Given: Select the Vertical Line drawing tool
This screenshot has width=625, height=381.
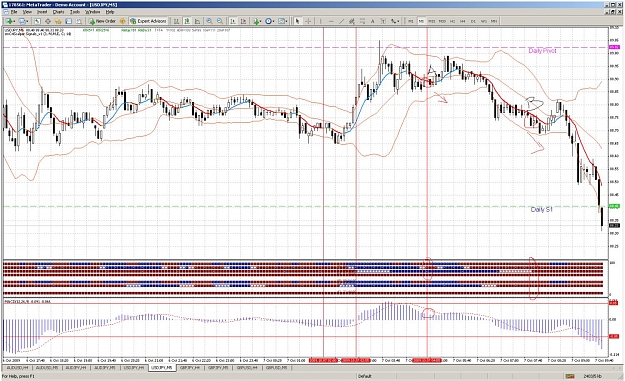Looking at the screenshot, I should click(320, 21).
